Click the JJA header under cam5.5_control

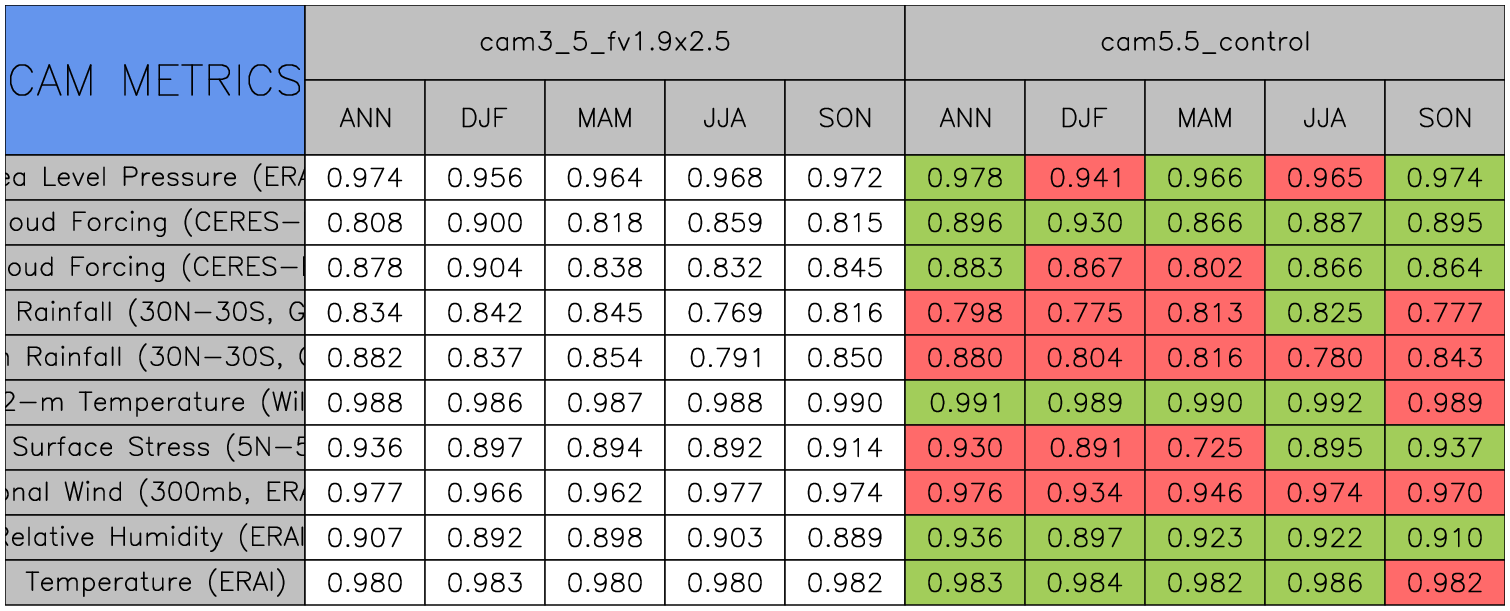[1325, 118]
